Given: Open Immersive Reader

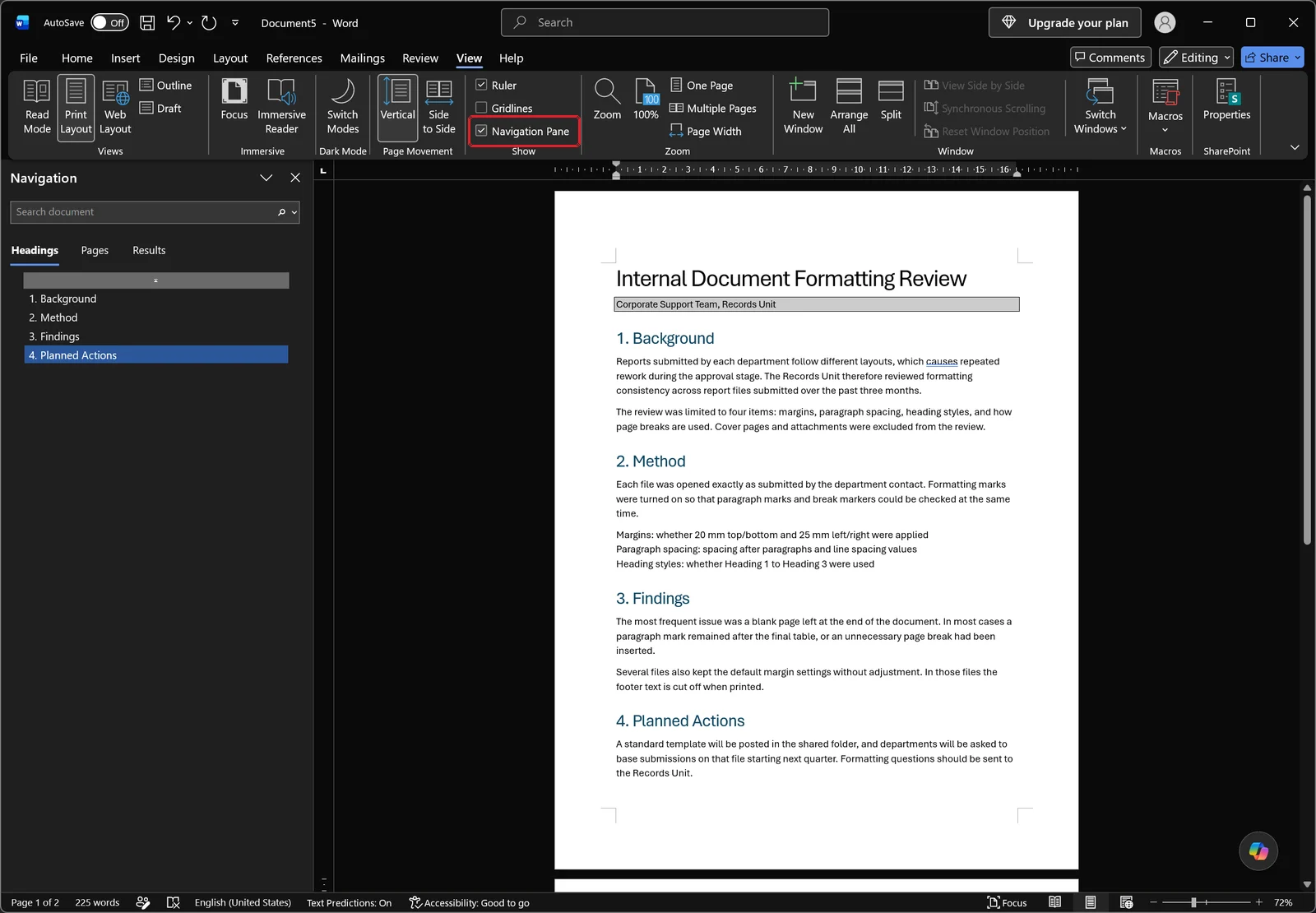Looking at the screenshot, I should pos(281,107).
